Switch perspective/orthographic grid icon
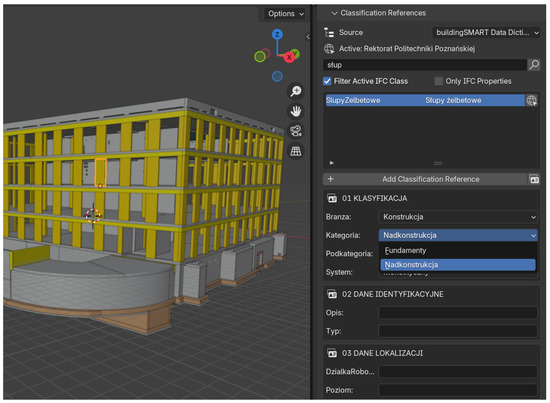The height and width of the screenshot is (403, 550). [296, 151]
